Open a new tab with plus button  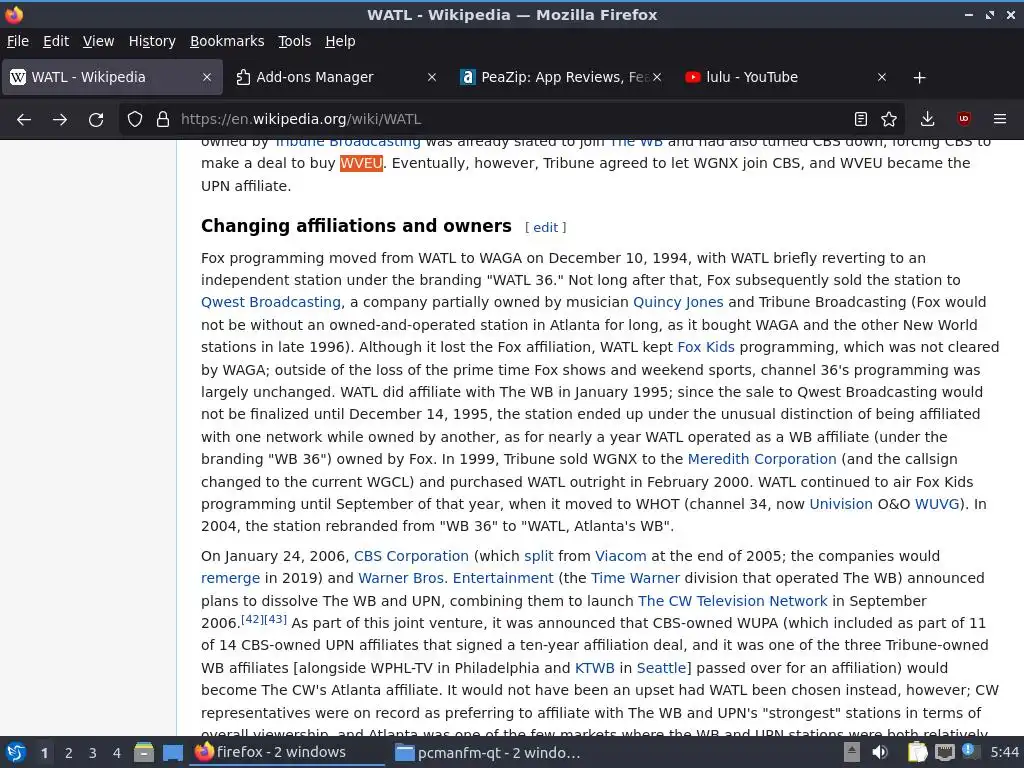pyautogui.click(x=920, y=78)
